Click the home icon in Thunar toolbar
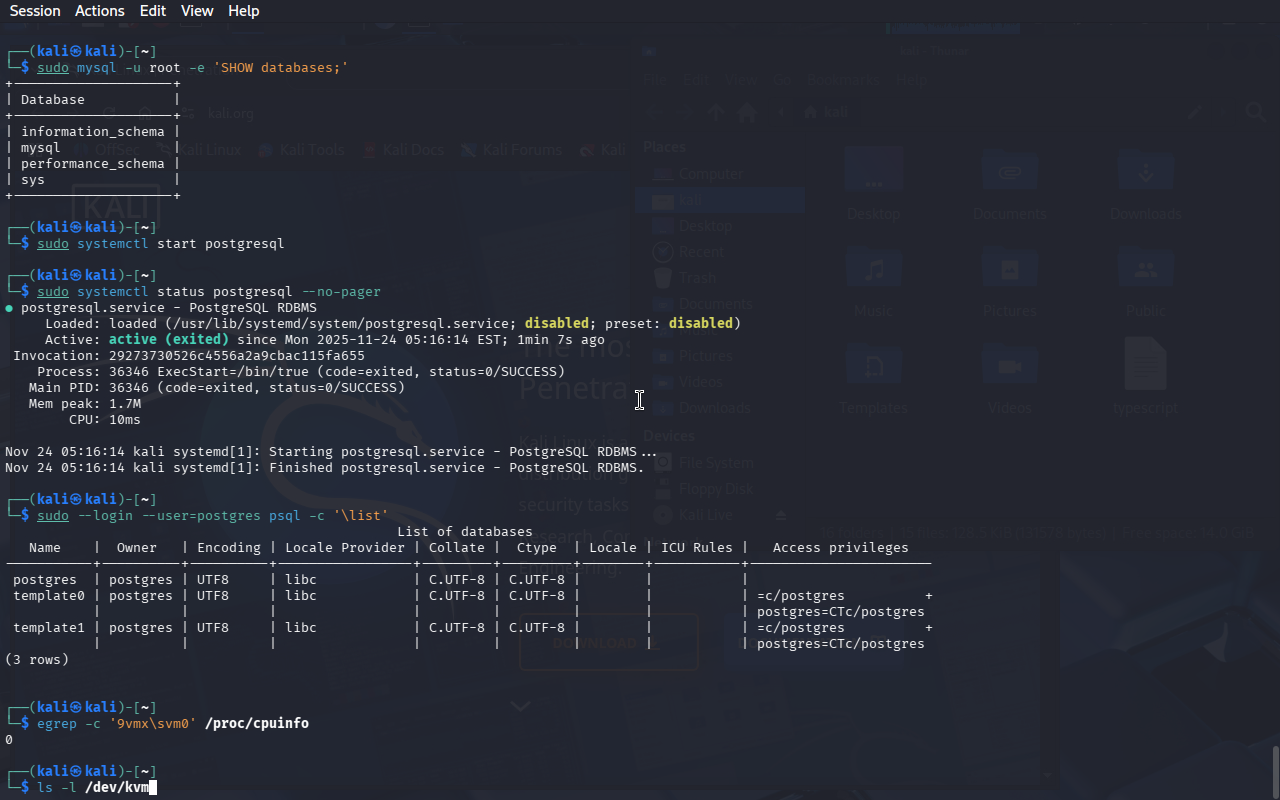The width and height of the screenshot is (1280, 800). 746,112
